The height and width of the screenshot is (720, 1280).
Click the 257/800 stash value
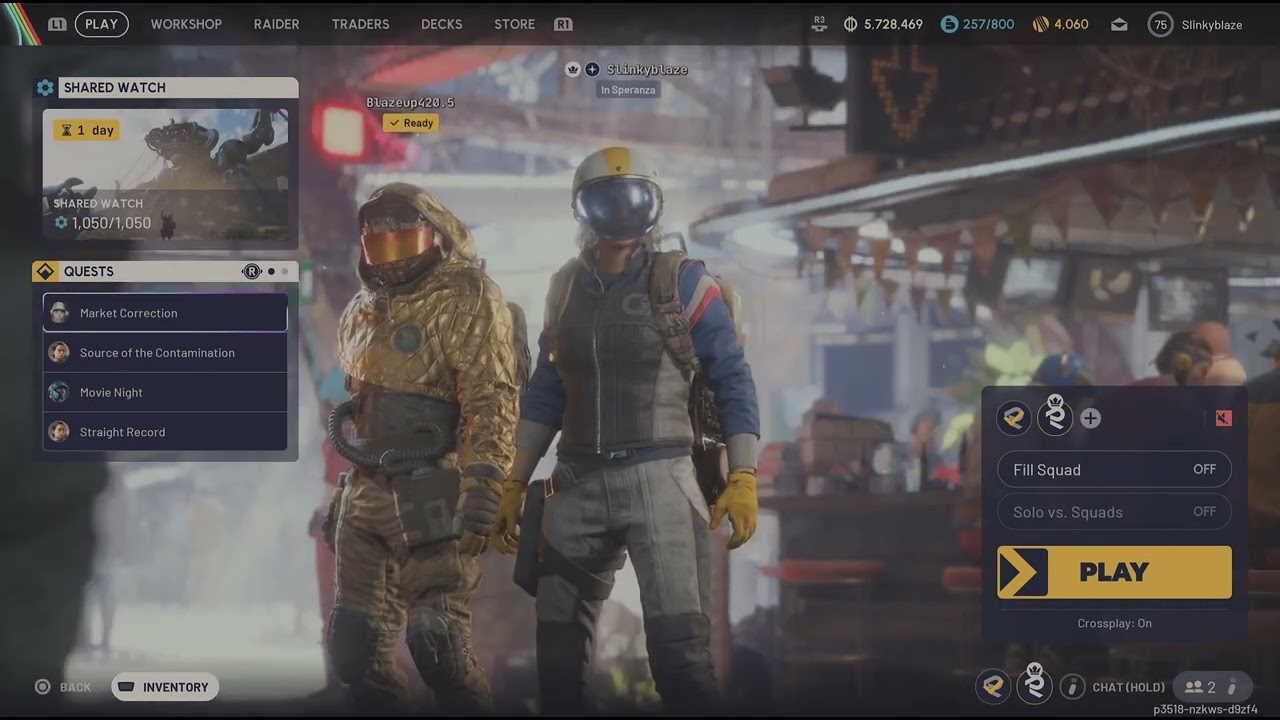(x=988, y=24)
